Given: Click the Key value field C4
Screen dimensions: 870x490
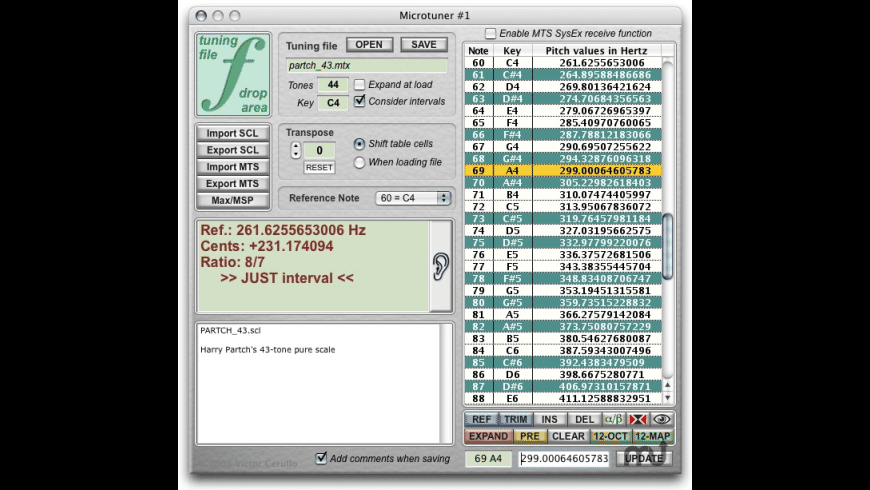Looking at the screenshot, I should click(x=333, y=103).
